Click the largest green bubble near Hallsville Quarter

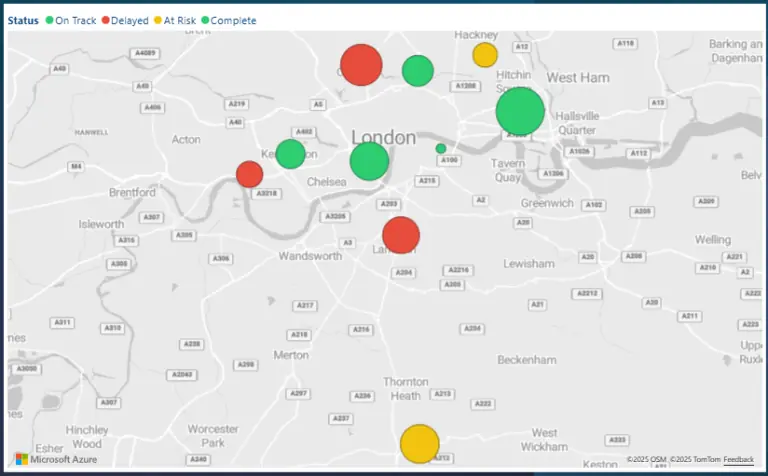coord(521,111)
